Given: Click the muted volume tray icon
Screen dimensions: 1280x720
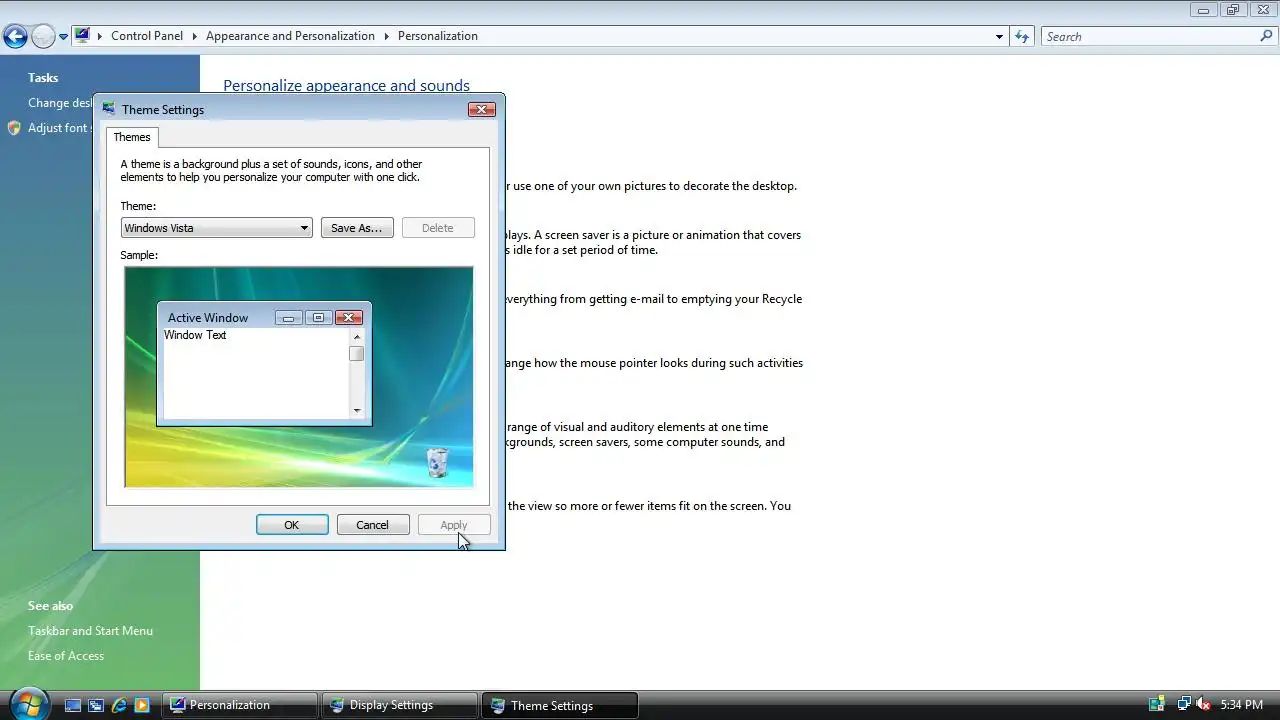Looking at the screenshot, I should 1203,705.
